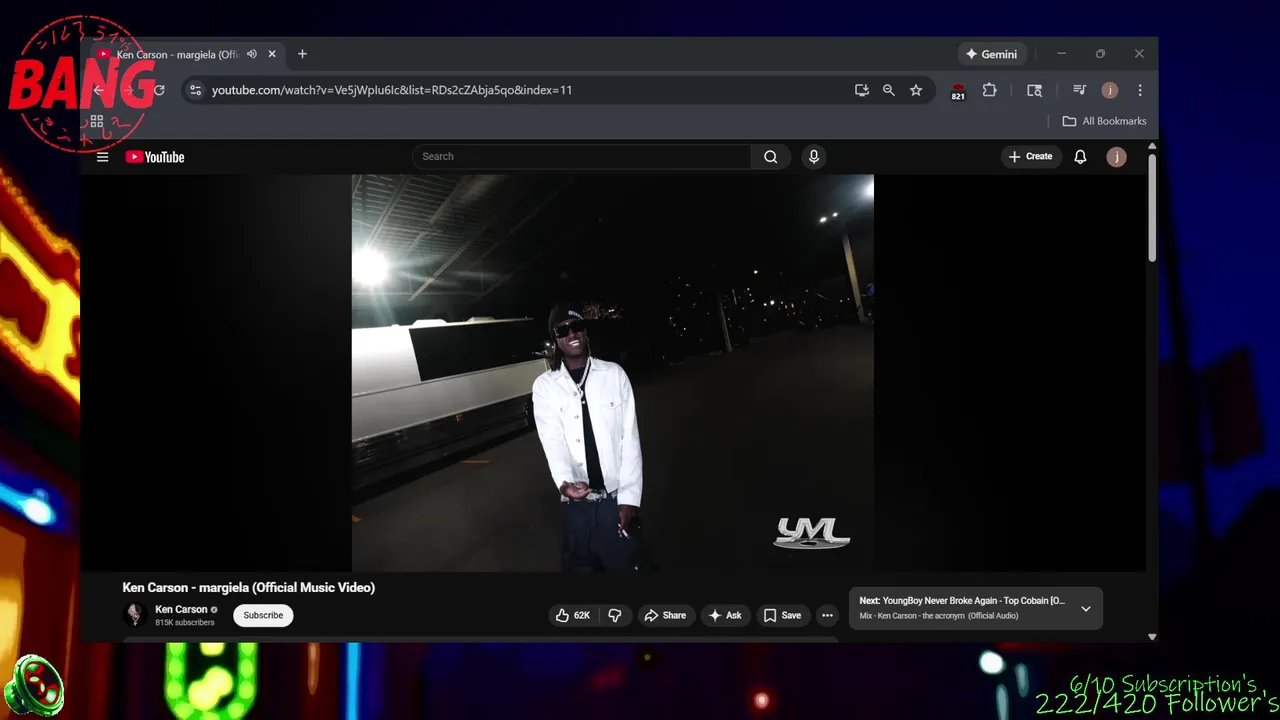Reload the page
Image resolution: width=1280 pixels, height=720 pixels.
point(158,90)
